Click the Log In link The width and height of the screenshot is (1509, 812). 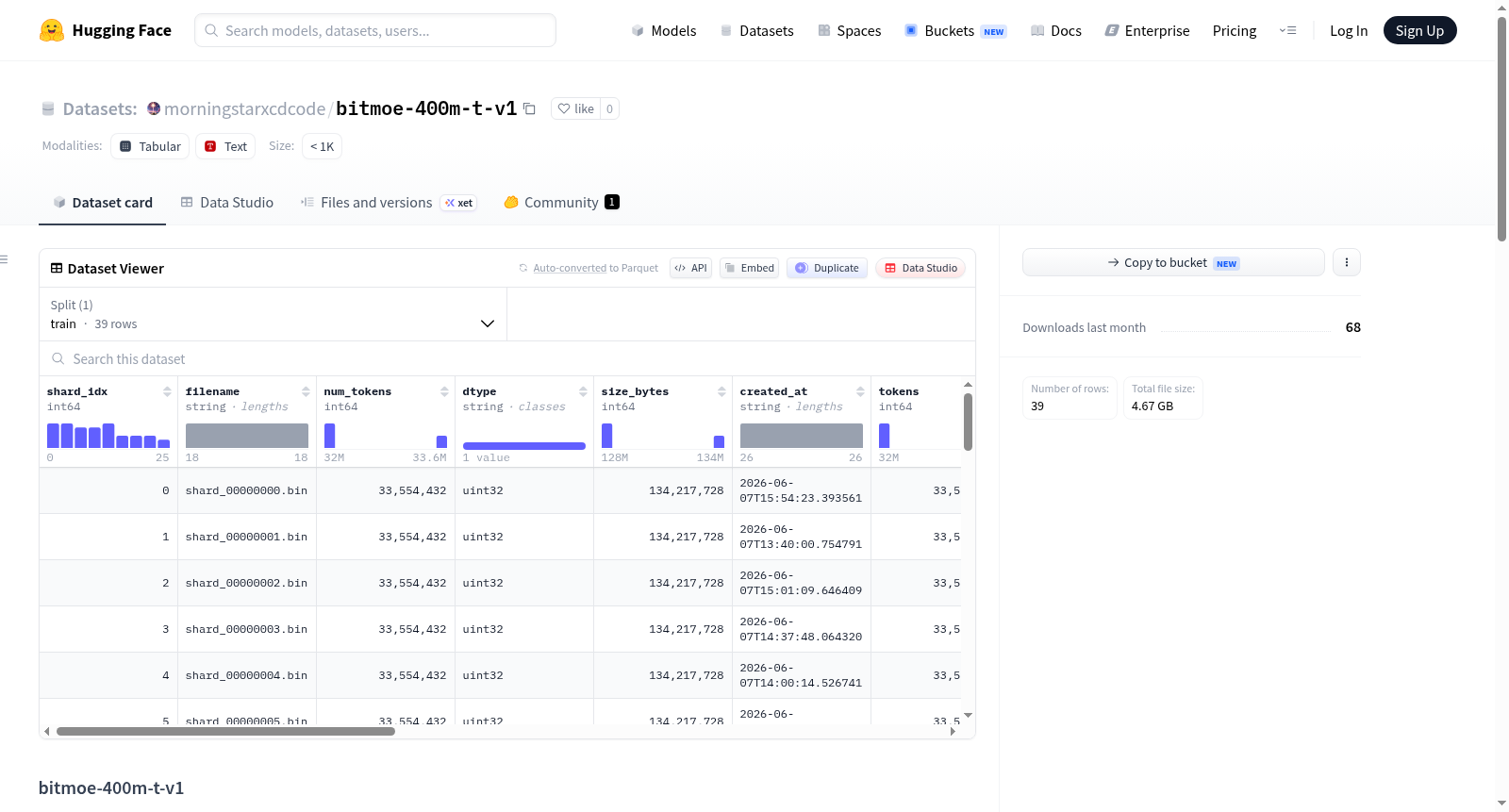click(x=1349, y=31)
